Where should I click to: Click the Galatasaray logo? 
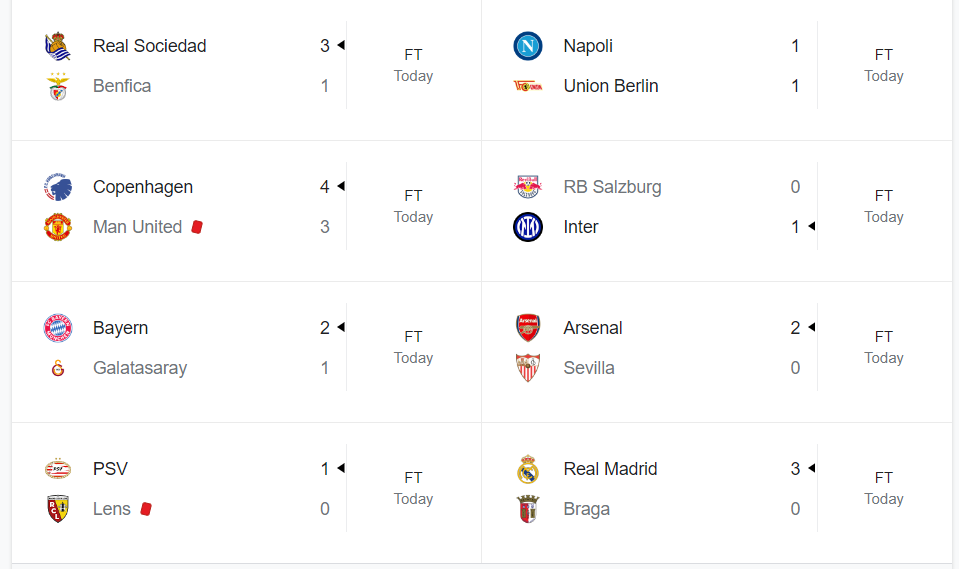[57, 369]
